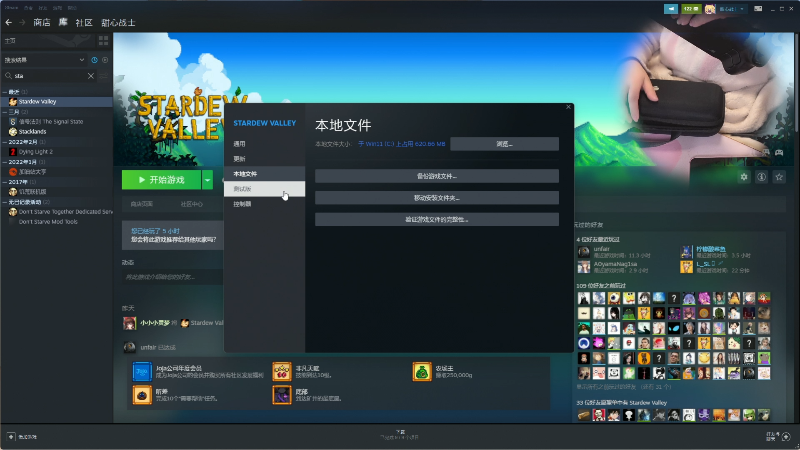Clear the library search with X
The width and height of the screenshot is (800, 450).
click(91, 76)
